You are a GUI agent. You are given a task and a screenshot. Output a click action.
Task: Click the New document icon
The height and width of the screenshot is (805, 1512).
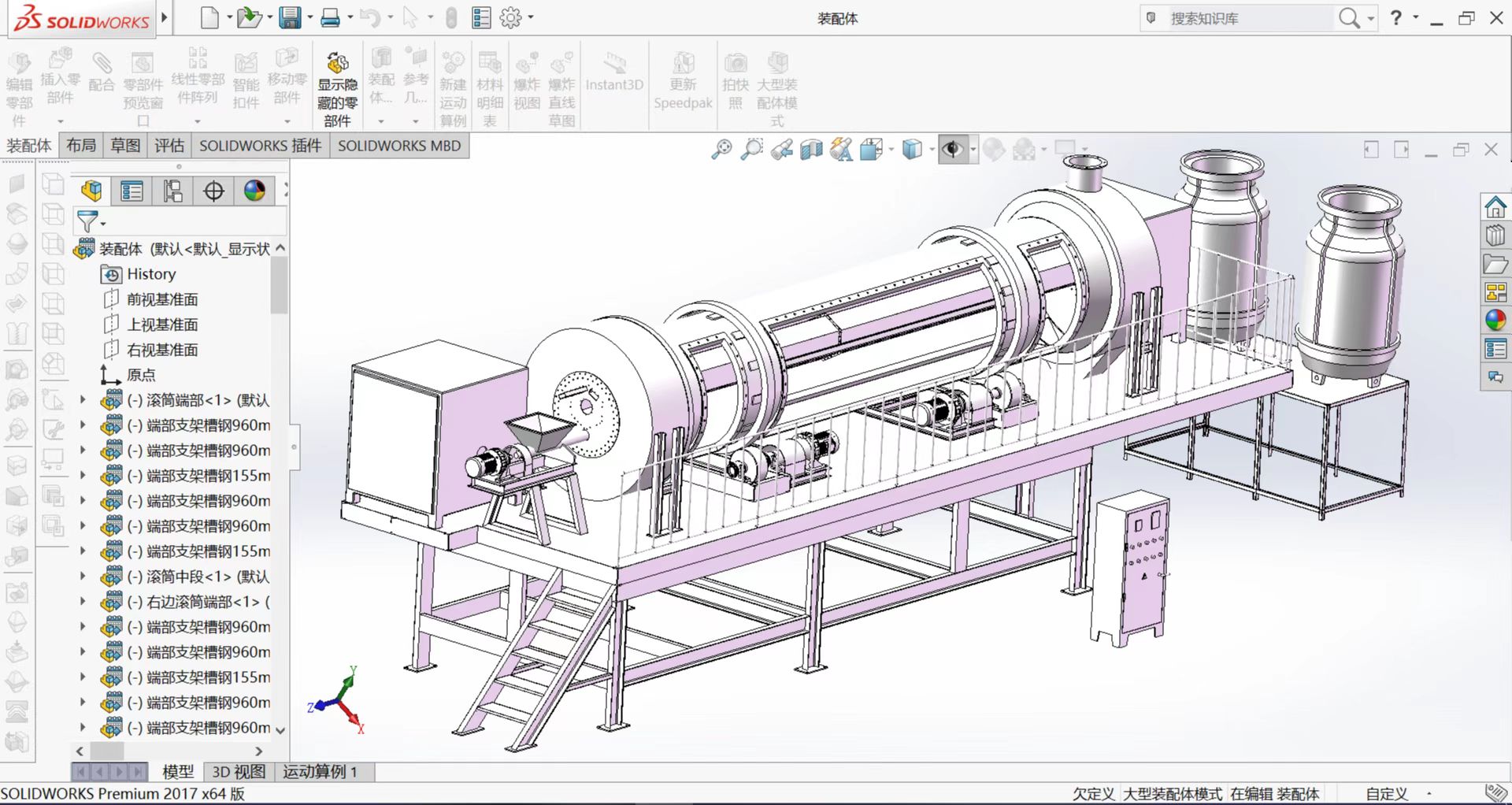209,17
